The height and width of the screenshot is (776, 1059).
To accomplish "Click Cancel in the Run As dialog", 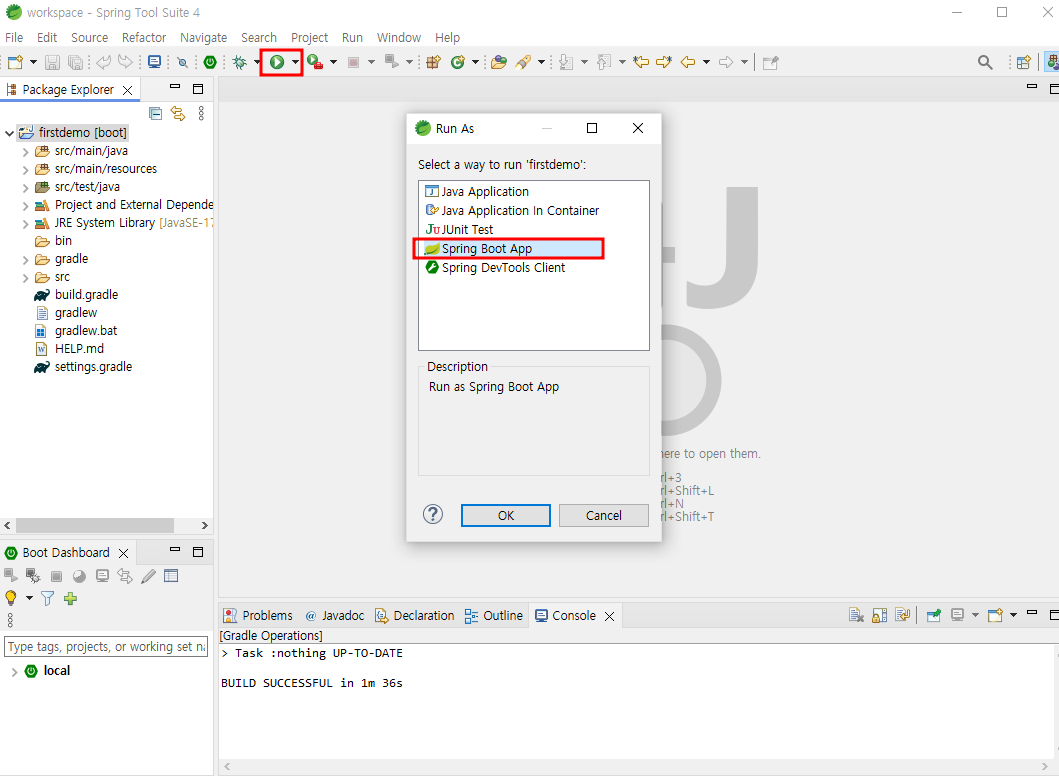I will pos(604,515).
